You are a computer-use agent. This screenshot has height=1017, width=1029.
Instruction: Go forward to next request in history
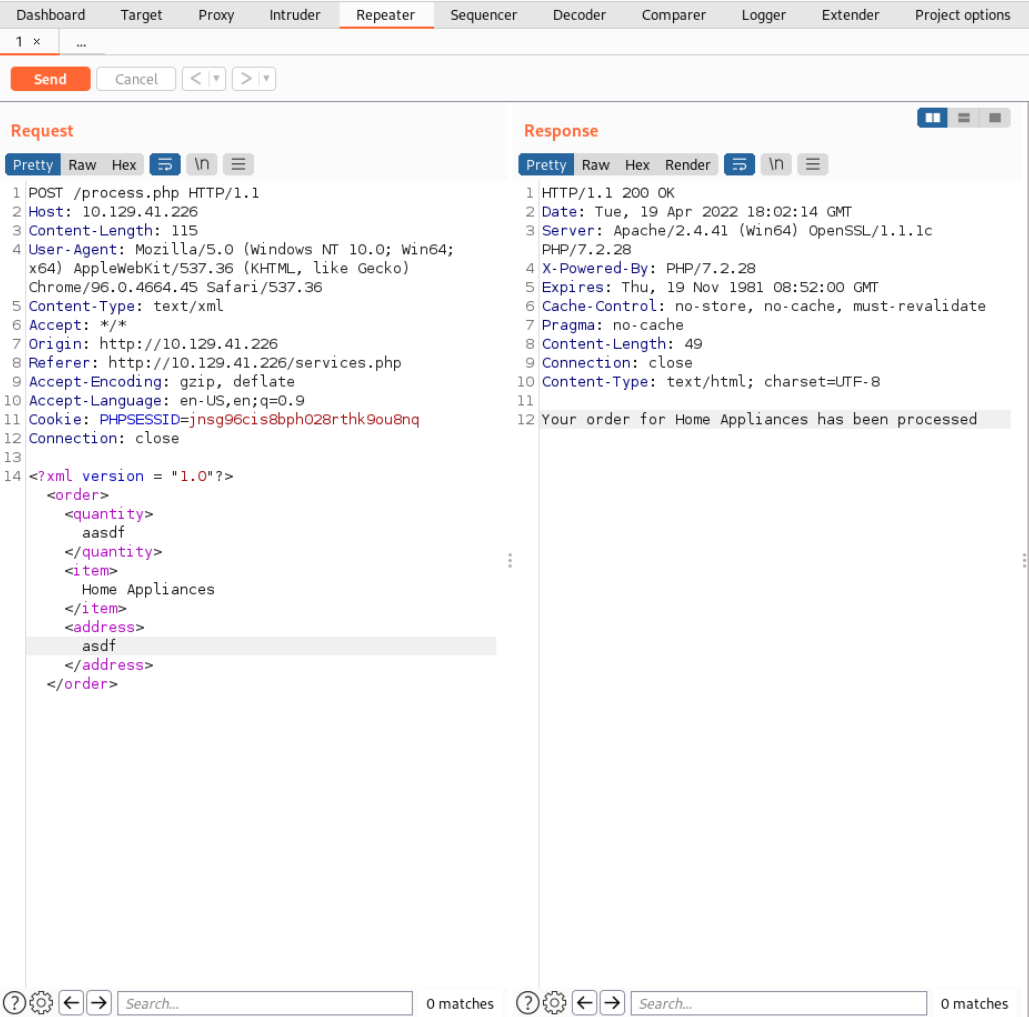[245, 79]
